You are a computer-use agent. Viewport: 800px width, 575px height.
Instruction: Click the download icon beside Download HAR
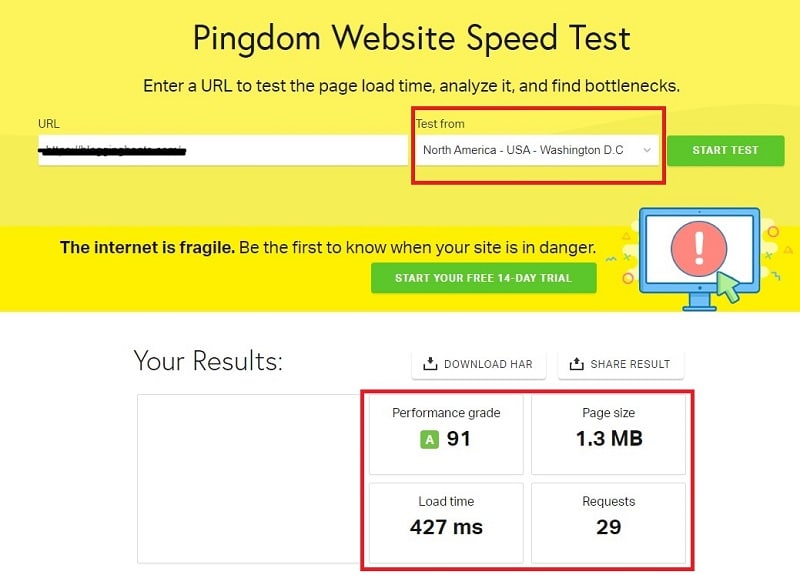[x=430, y=364]
